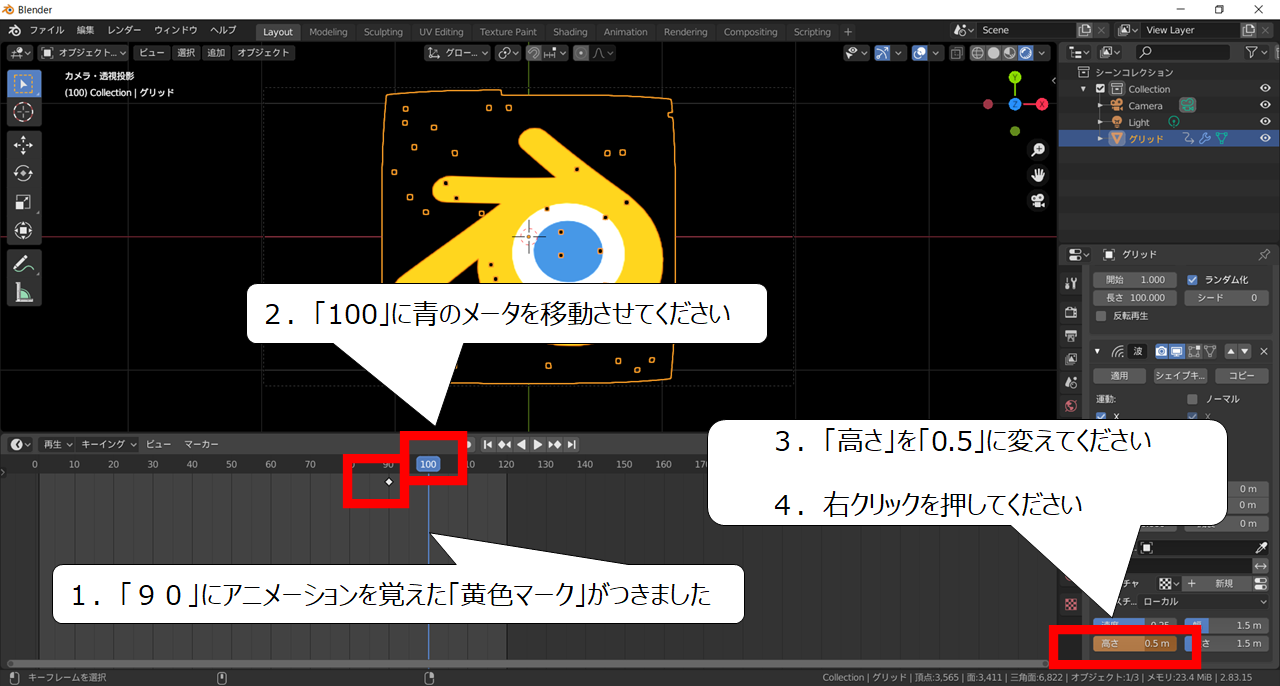Viewport: 1280px width, 686px height.
Task: Click the X axis on navigation gizmo
Action: (1042, 104)
